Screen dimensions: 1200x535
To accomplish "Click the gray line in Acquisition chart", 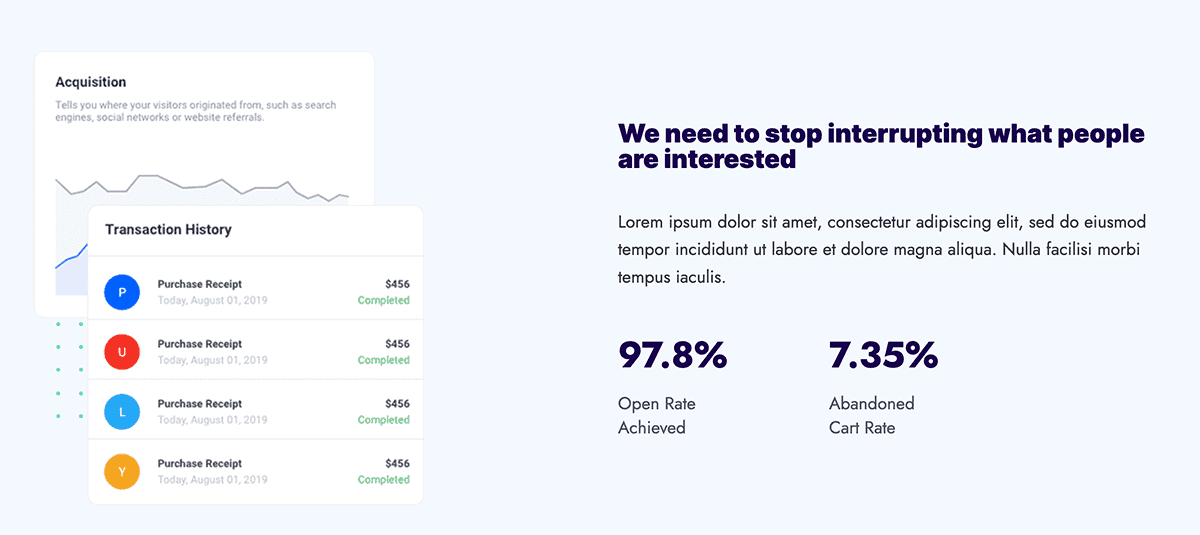I will coord(200,184).
